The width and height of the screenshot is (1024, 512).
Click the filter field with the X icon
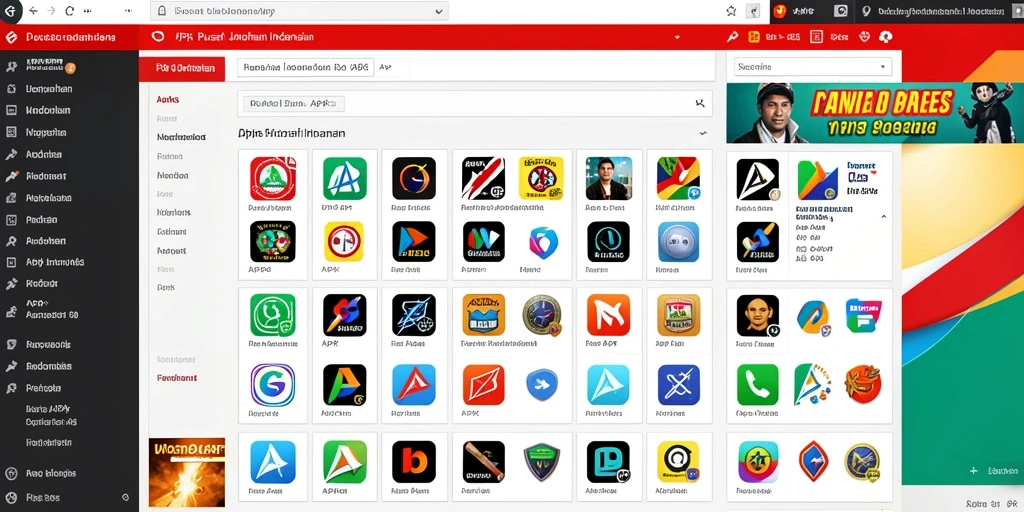[x=475, y=103]
